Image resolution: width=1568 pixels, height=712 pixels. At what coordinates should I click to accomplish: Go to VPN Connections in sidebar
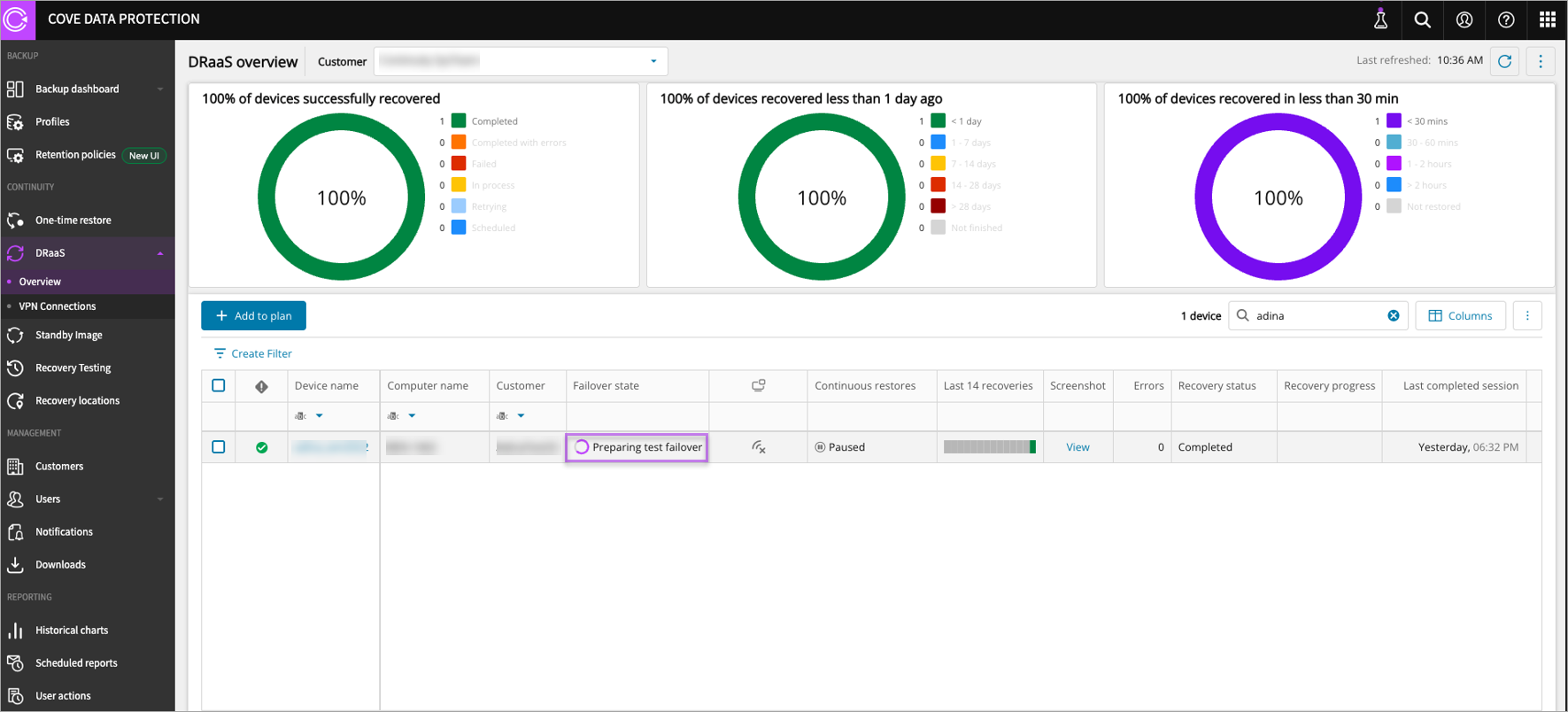click(x=58, y=306)
